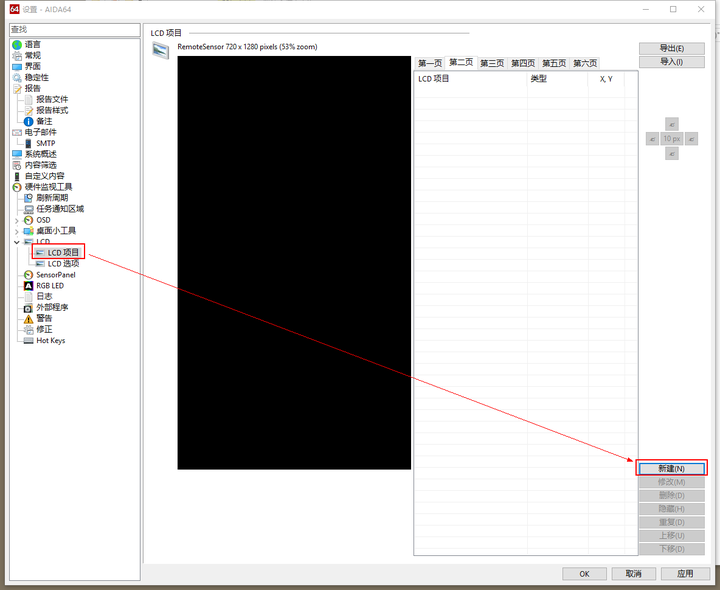
Task: Click the 查找 search field
Action: click(72, 30)
